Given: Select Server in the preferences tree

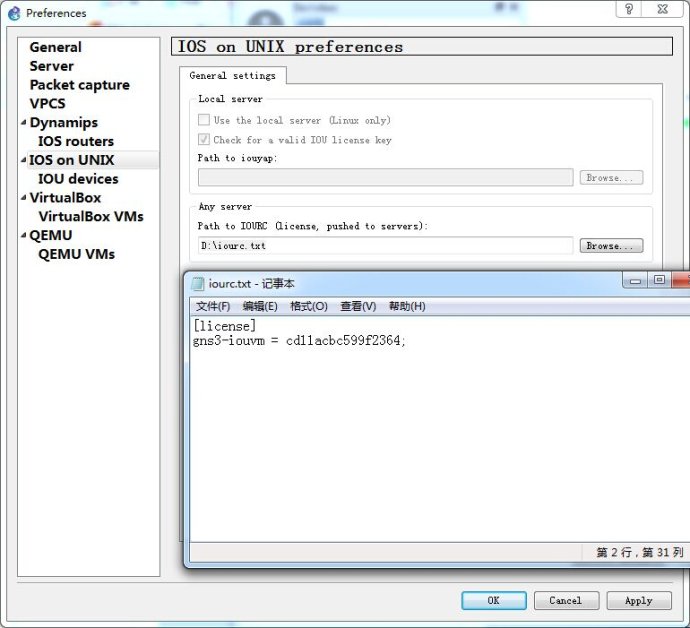Looking at the screenshot, I should click(x=51, y=66).
